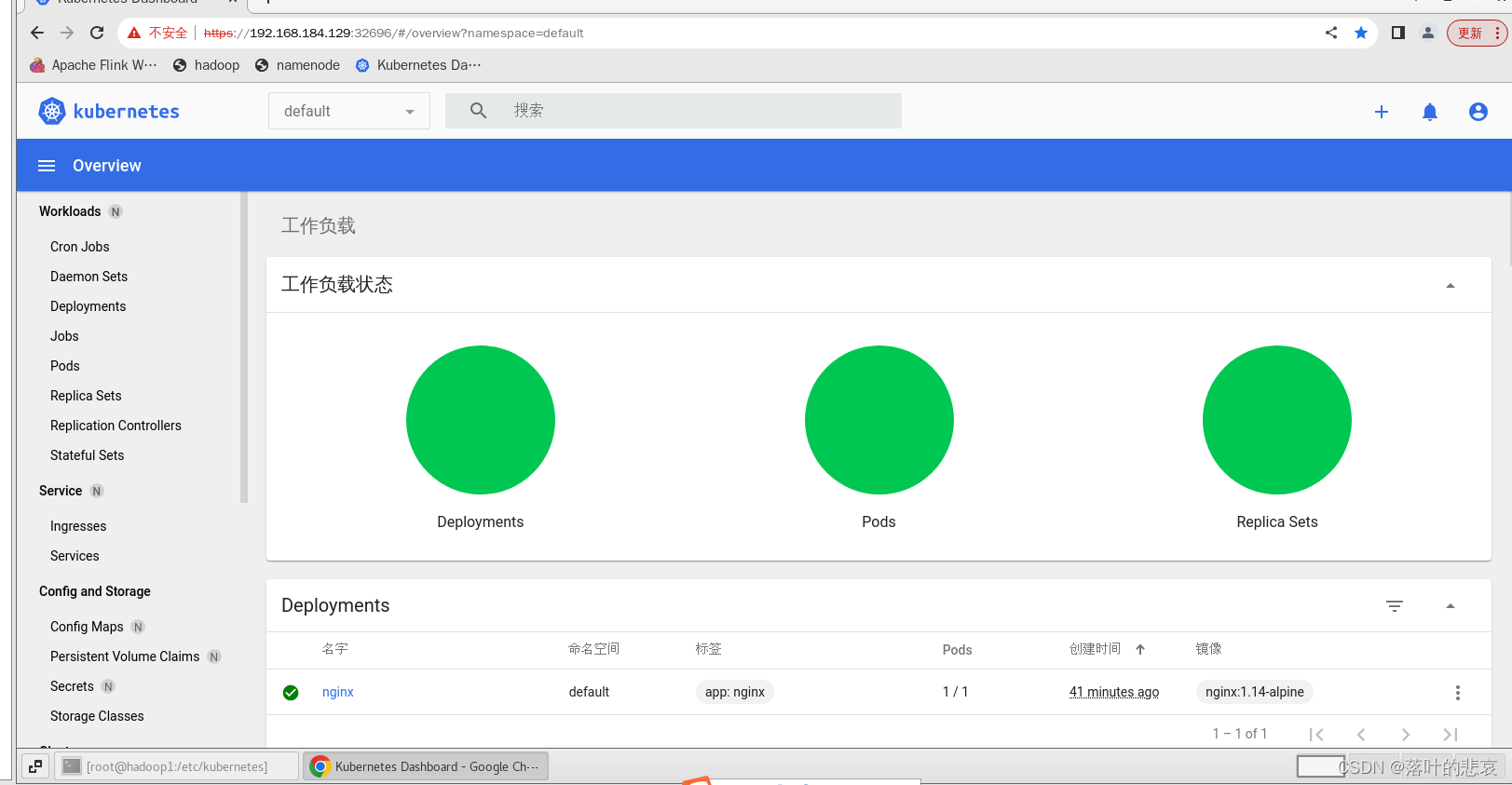Click the Deployments green status circle
Image resolution: width=1512 pixels, height=785 pixels.
pos(481,420)
